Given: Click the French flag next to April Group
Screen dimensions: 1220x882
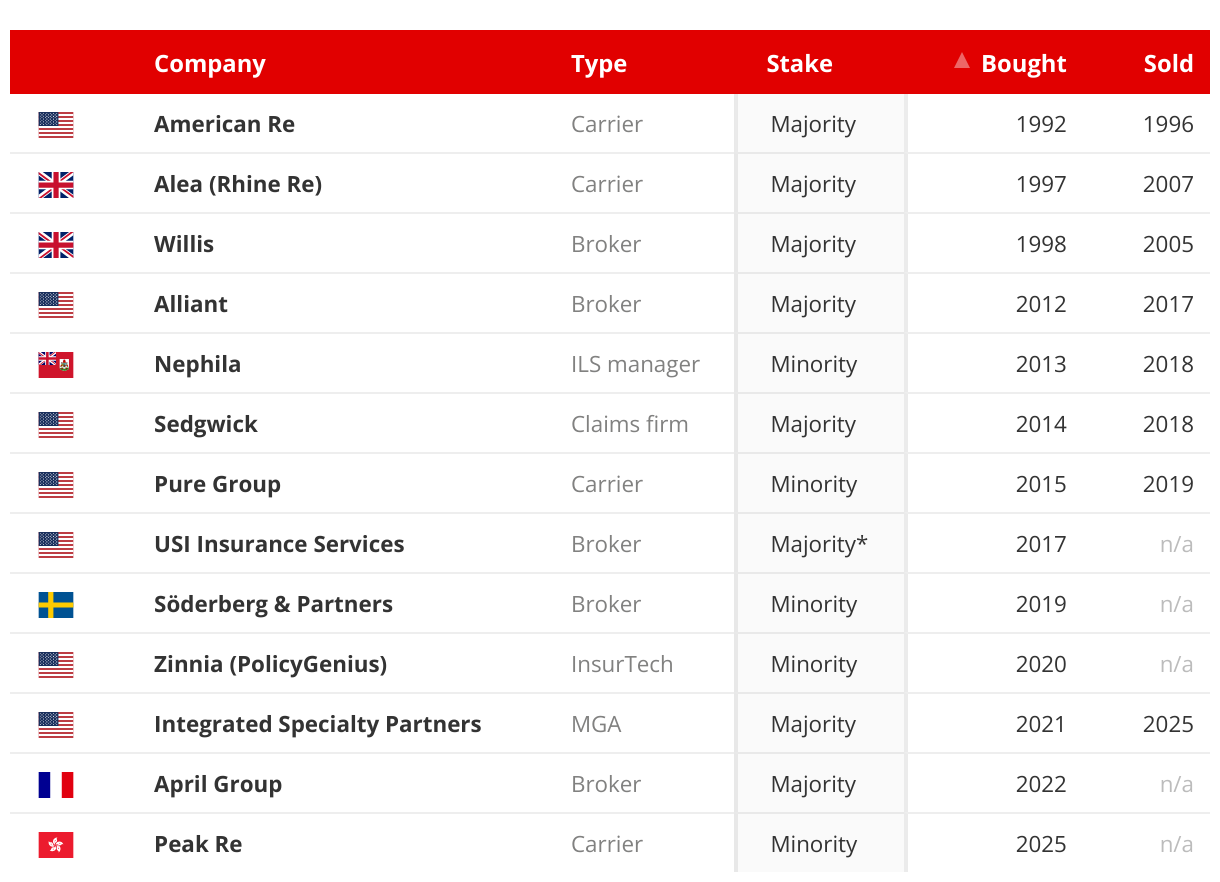Looking at the screenshot, I should 56,785.
